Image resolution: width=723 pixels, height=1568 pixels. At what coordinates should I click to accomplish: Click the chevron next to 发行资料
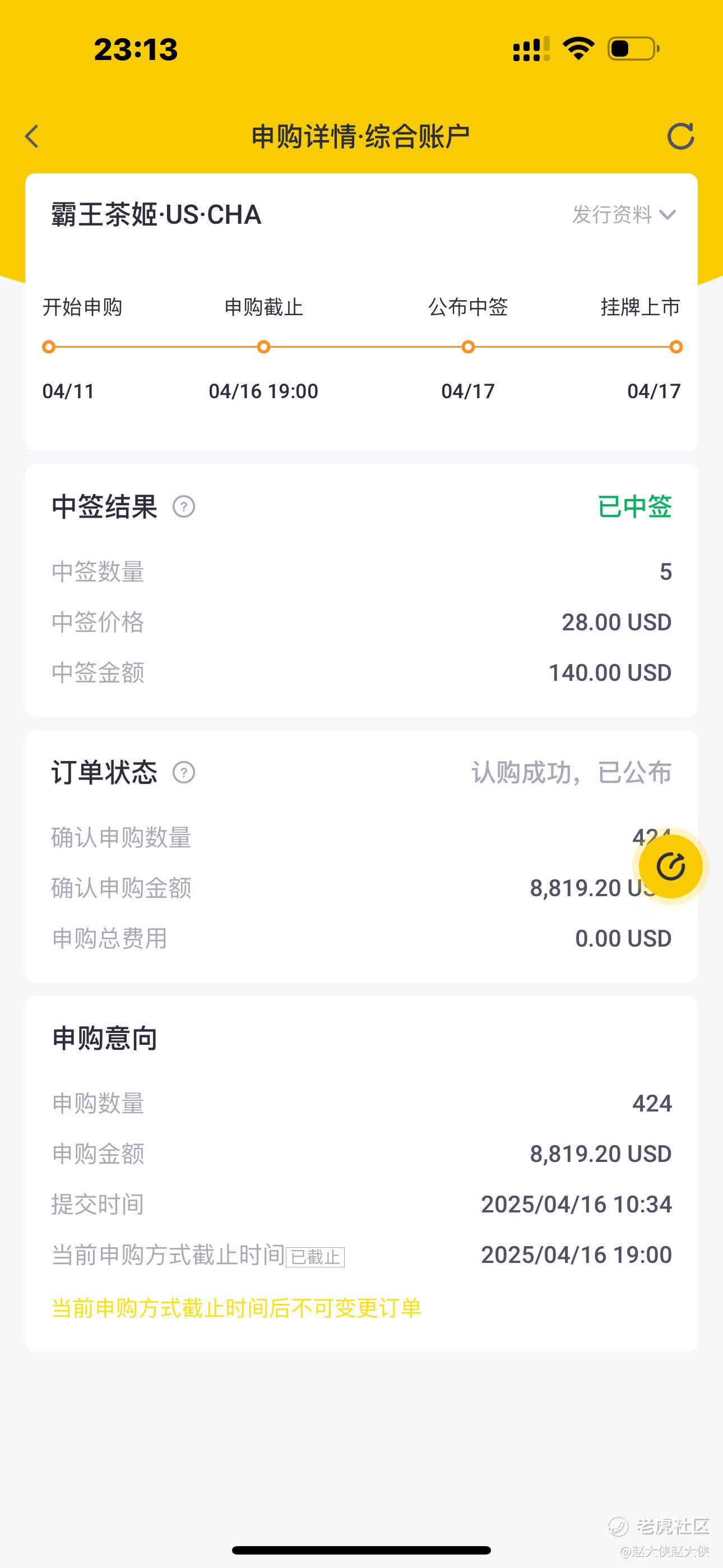668,215
